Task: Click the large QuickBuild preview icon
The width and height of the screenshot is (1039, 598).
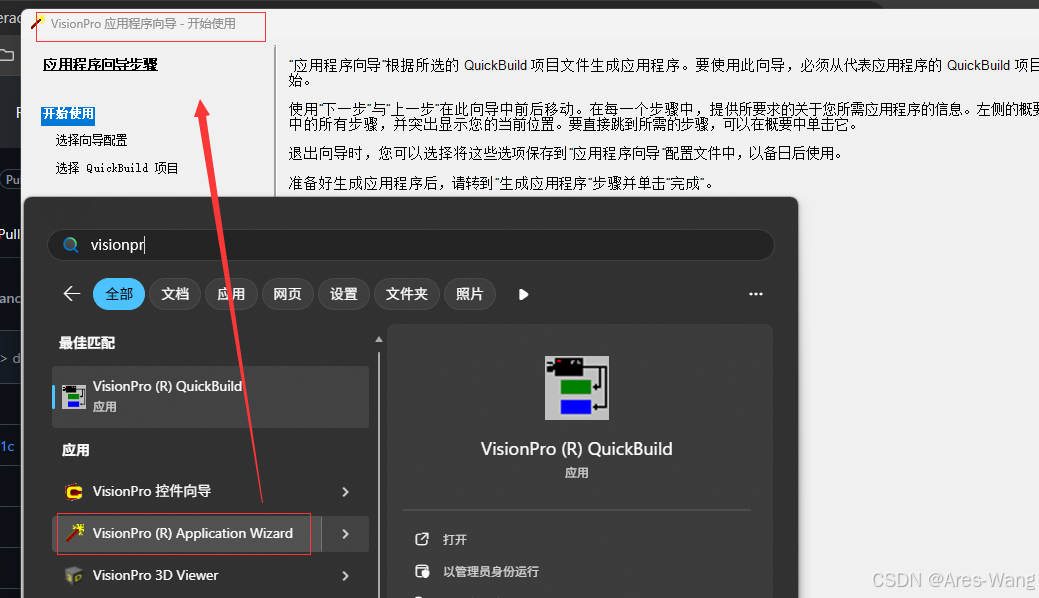Action: [576, 388]
